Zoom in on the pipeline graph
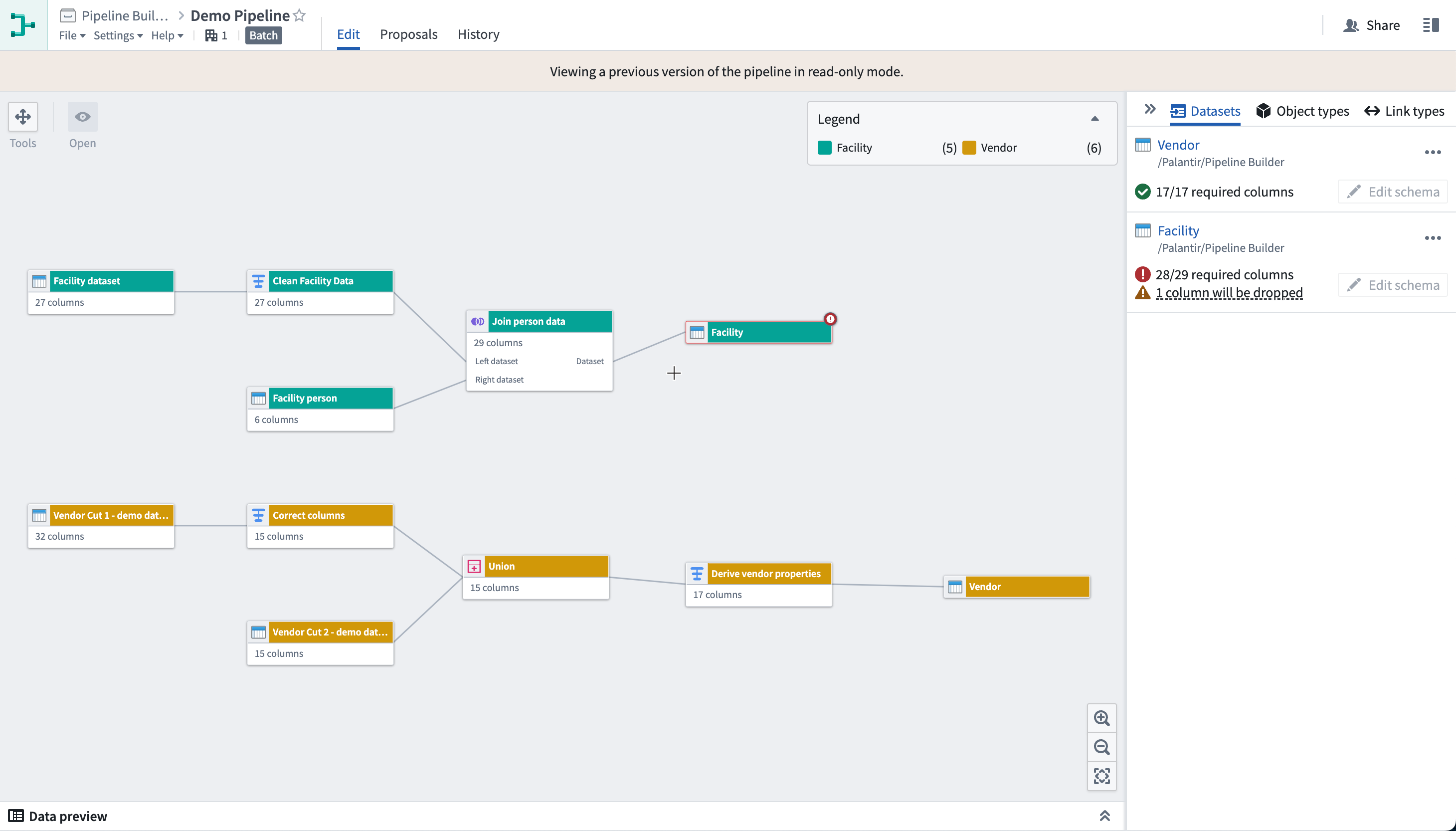 [1101, 718]
